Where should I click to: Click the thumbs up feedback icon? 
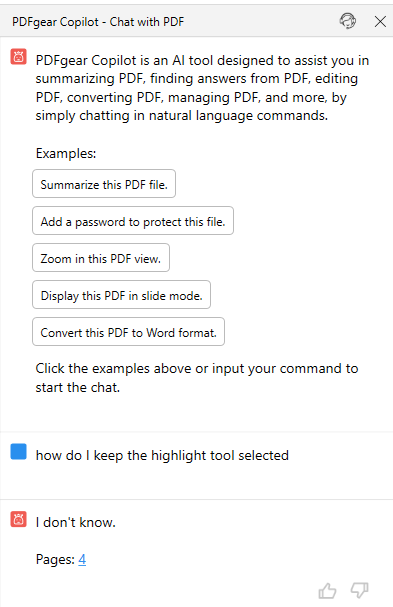click(x=327, y=591)
